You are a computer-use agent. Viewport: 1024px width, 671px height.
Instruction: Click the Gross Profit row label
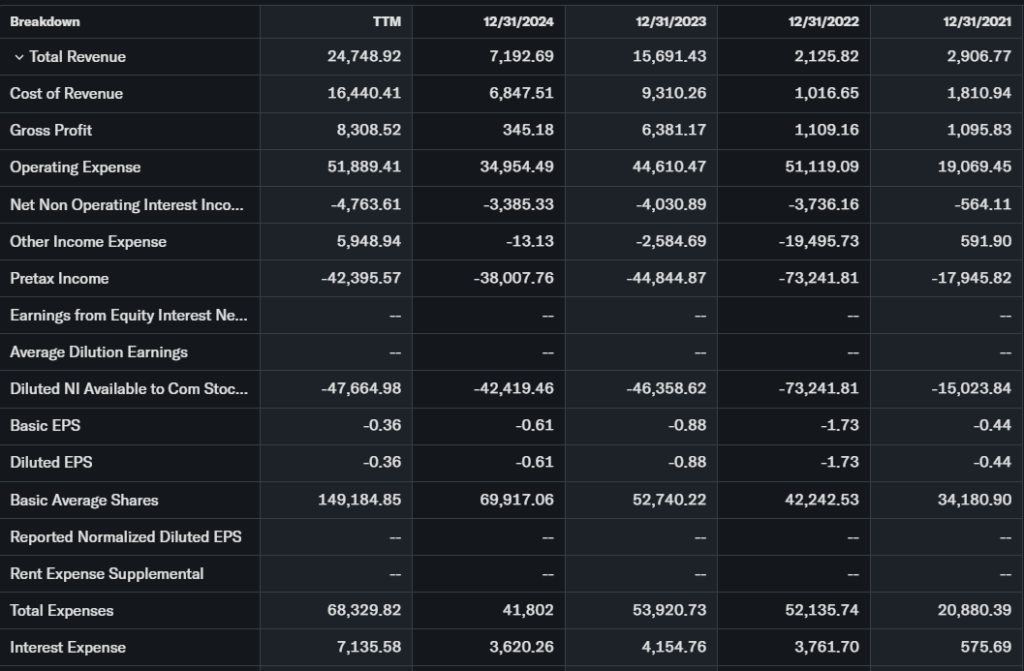tap(51, 130)
